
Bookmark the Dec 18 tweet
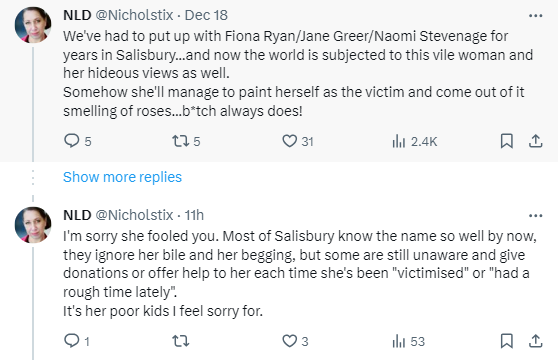click(507, 141)
